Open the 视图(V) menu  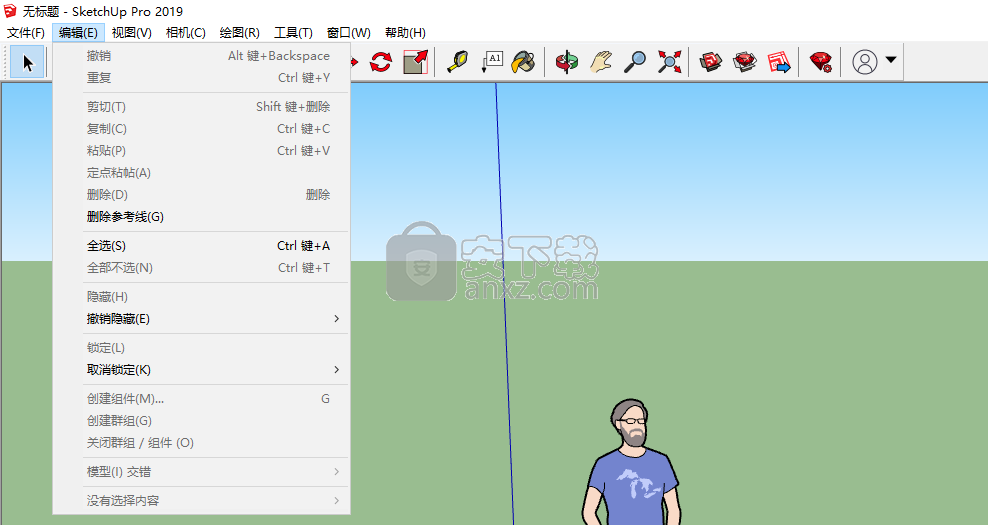coord(132,33)
